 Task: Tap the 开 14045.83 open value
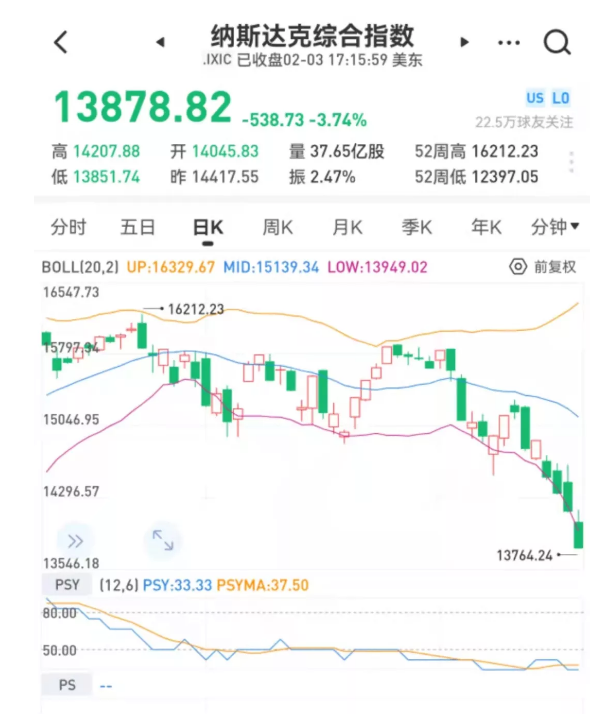(214, 151)
